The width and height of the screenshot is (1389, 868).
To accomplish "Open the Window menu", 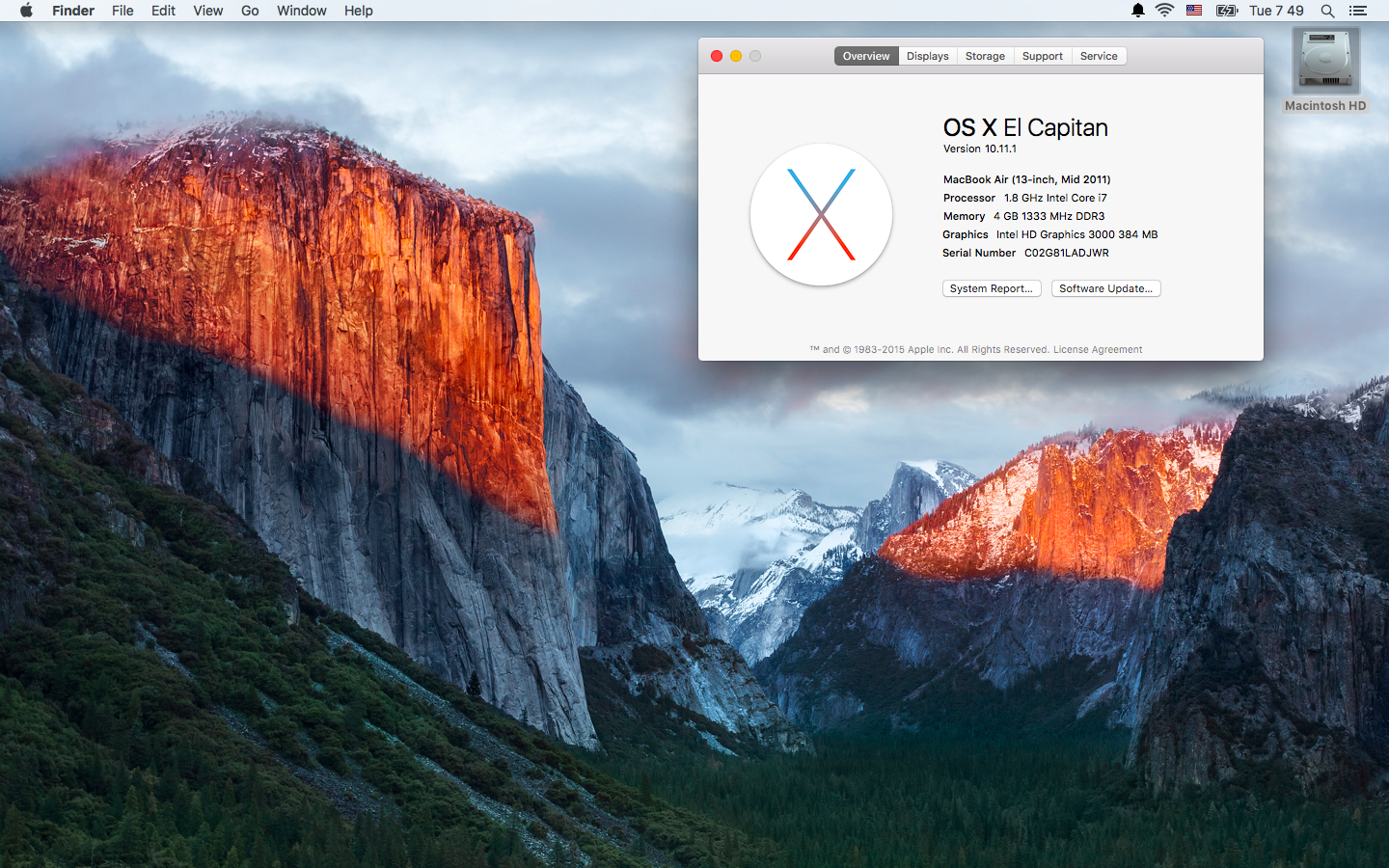I will 302,11.
